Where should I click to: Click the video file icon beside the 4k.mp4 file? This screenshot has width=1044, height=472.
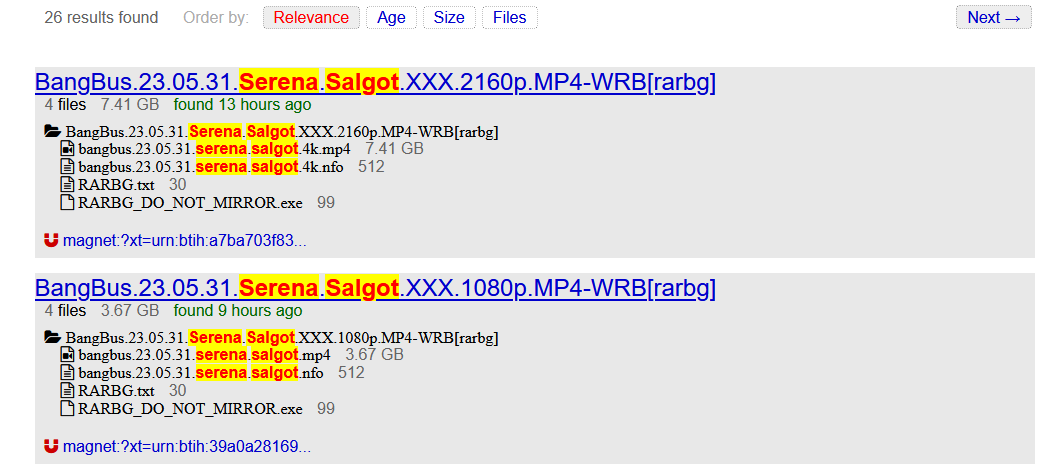[67, 148]
